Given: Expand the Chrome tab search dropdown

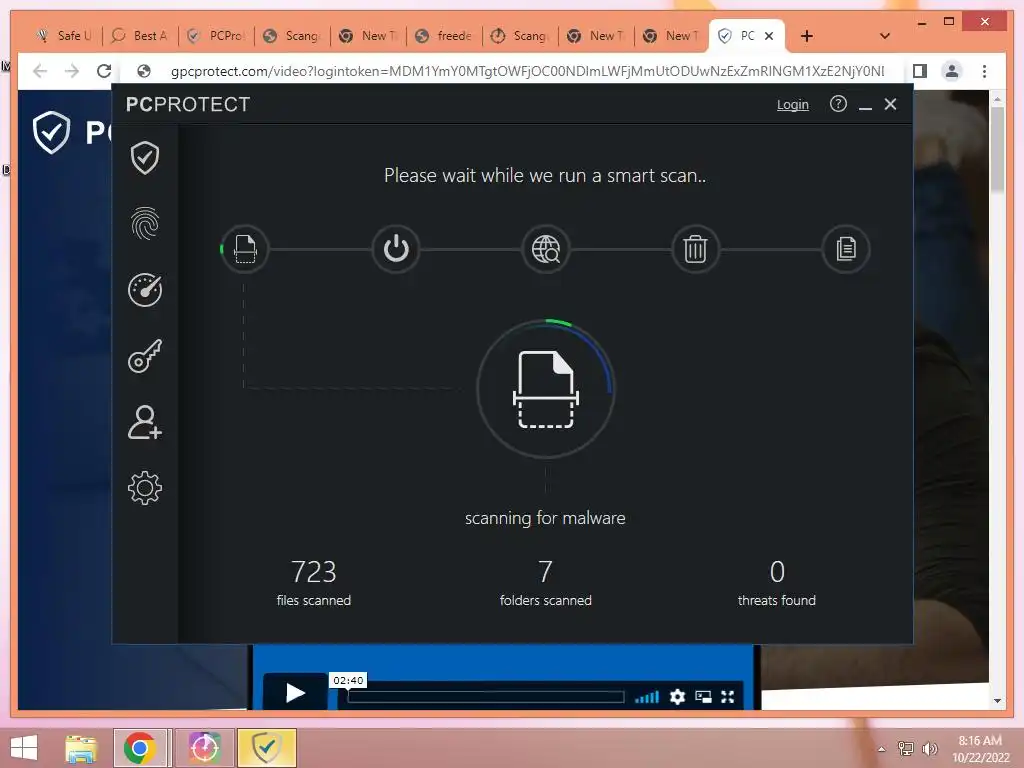Looking at the screenshot, I should pos(885,36).
